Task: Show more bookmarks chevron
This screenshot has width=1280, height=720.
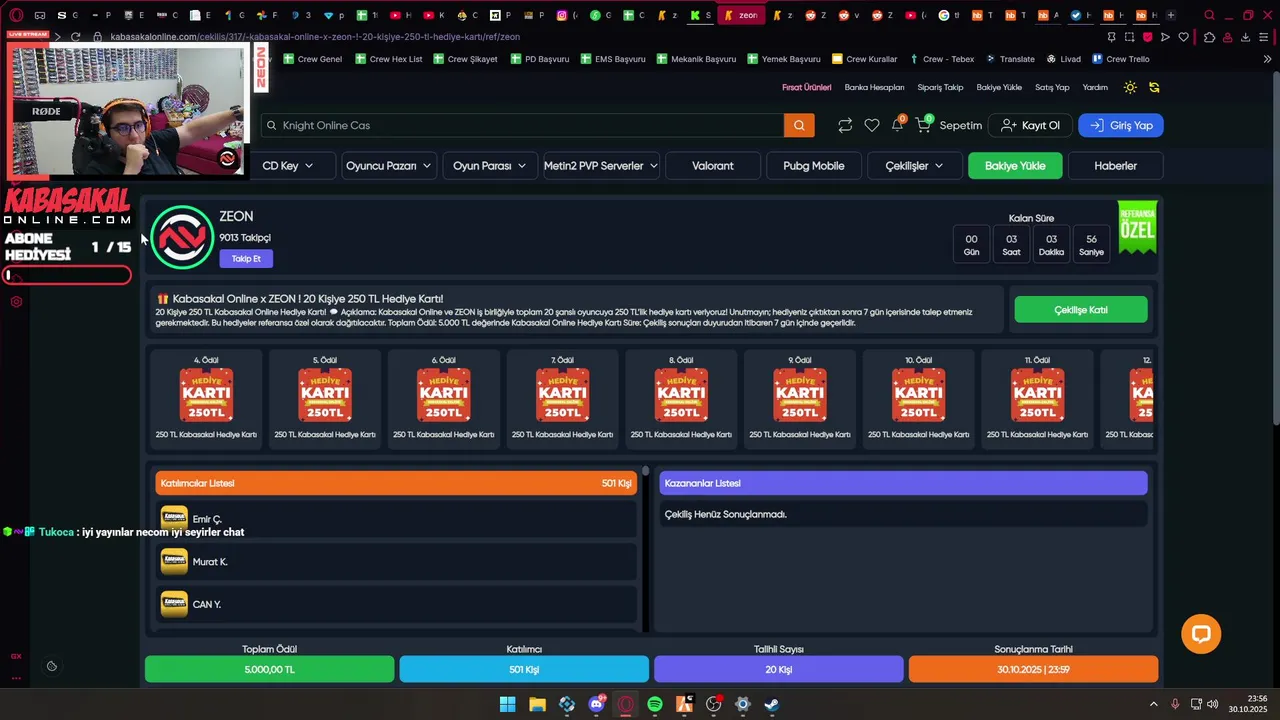Action: [x=1267, y=59]
